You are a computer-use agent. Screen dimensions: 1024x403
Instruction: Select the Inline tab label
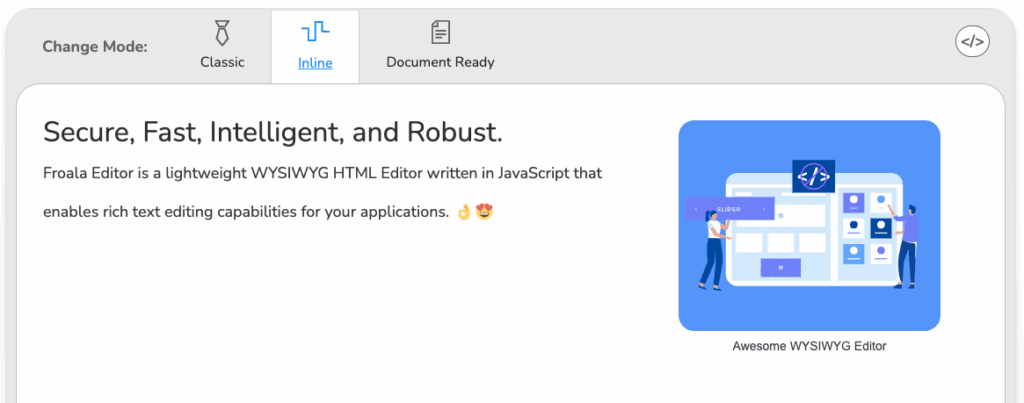315,63
